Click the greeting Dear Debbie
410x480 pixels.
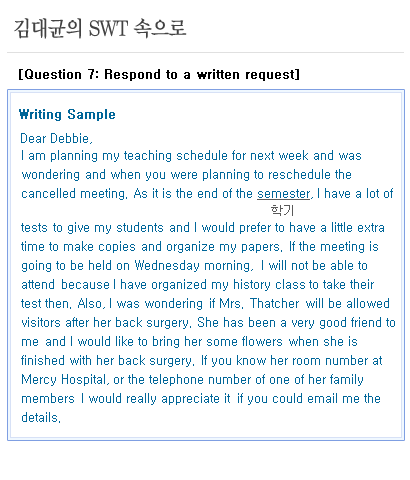[x=56, y=138]
